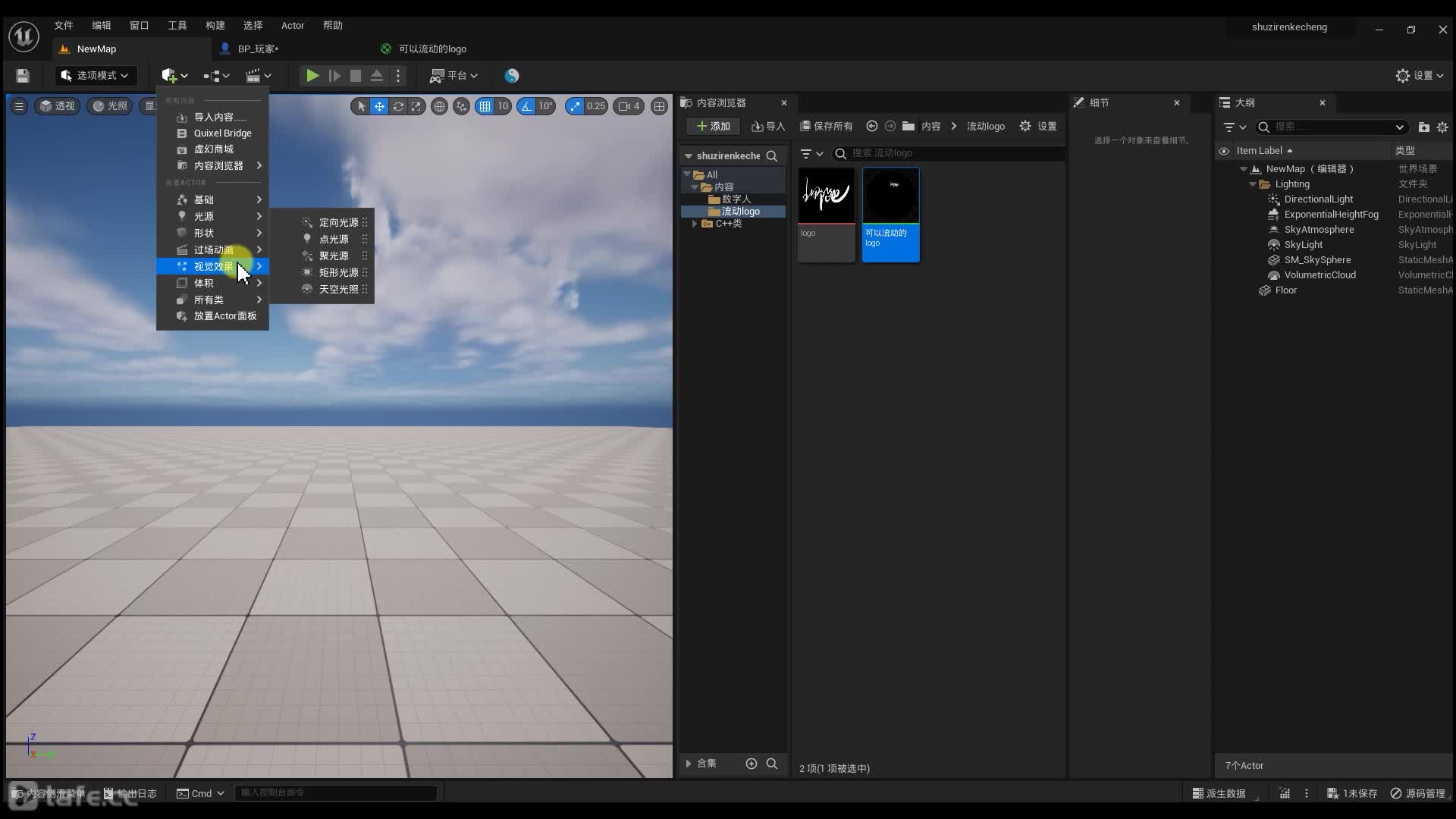1456x819 pixels.
Task: Open the 构建 menu
Action: point(215,25)
